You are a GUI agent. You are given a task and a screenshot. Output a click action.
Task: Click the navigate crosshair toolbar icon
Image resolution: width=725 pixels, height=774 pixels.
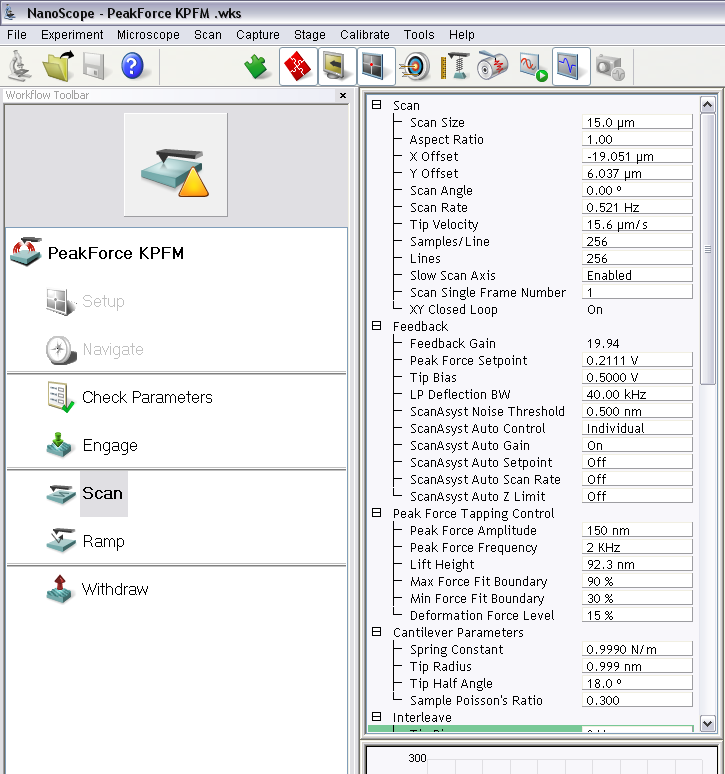tap(376, 67)
